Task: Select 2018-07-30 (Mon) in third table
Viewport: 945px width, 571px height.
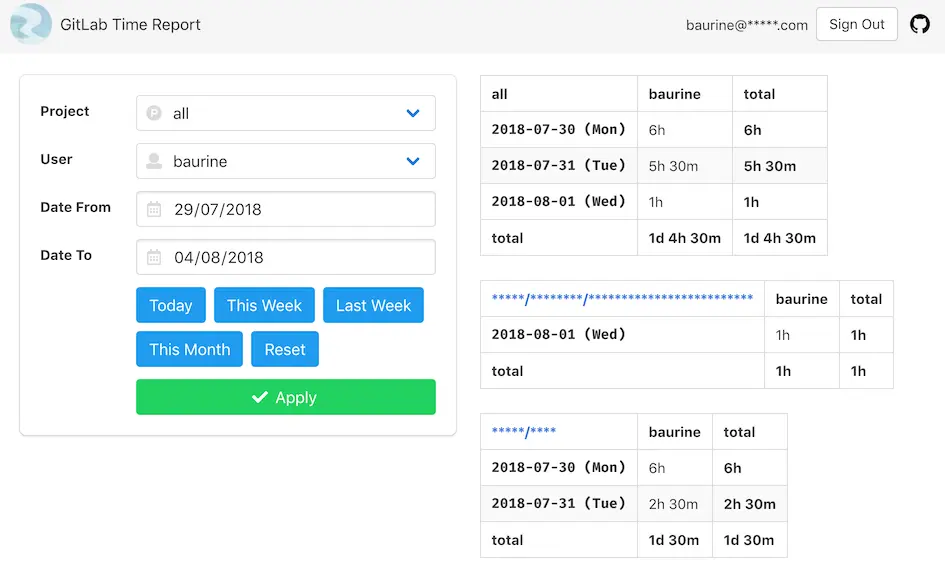Action: tap(559, 467)
